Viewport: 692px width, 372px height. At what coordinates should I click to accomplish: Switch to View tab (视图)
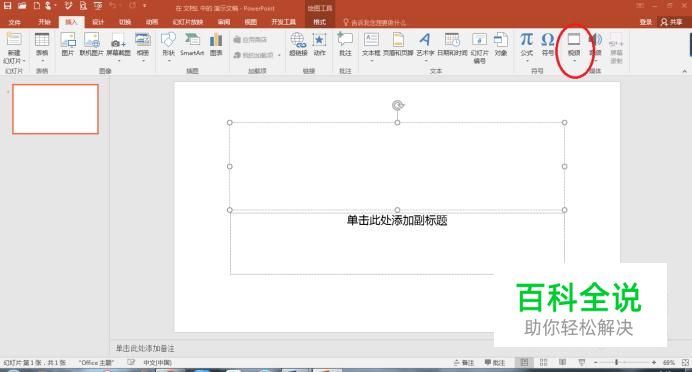pos(251,22)
